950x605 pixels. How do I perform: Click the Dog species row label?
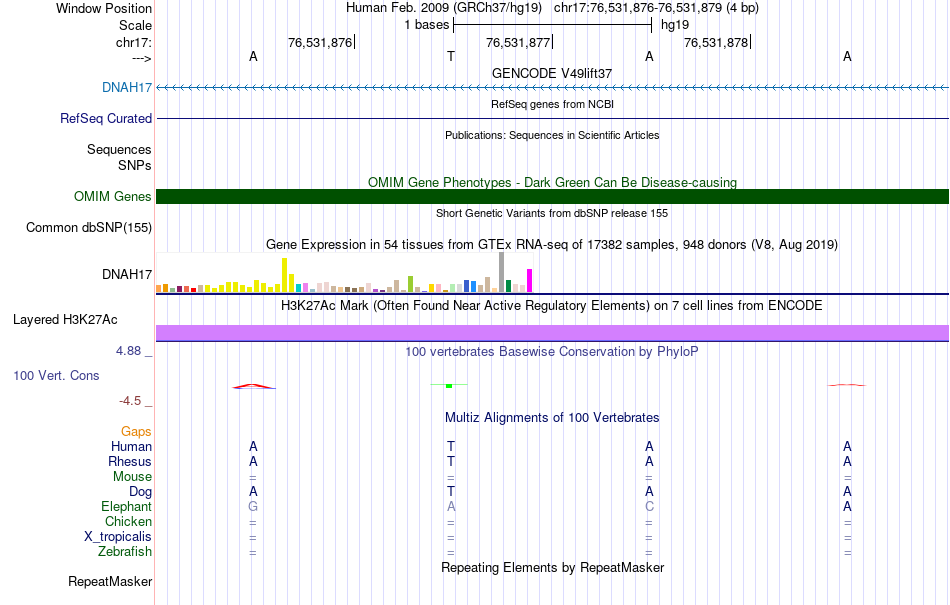click(140, 492)
